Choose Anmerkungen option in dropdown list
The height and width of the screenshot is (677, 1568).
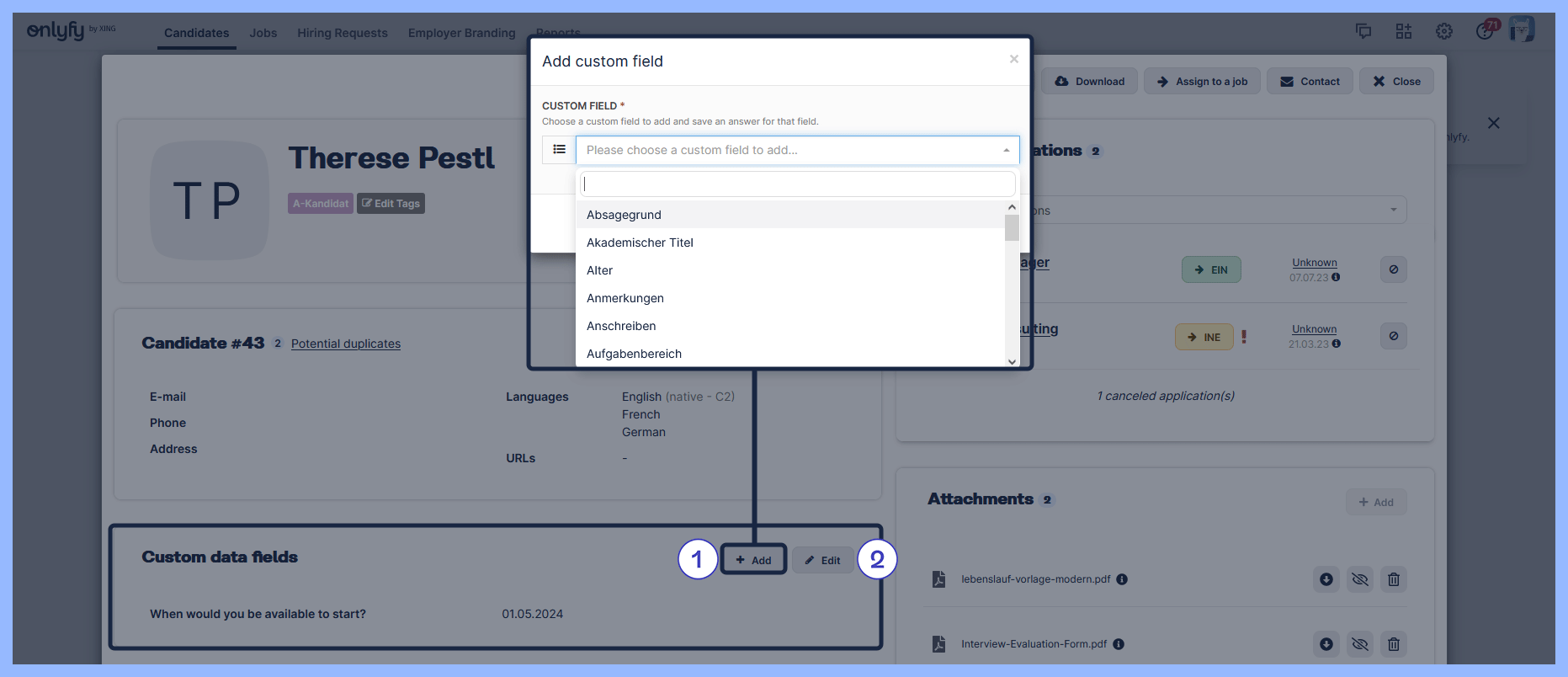point(625,298)
